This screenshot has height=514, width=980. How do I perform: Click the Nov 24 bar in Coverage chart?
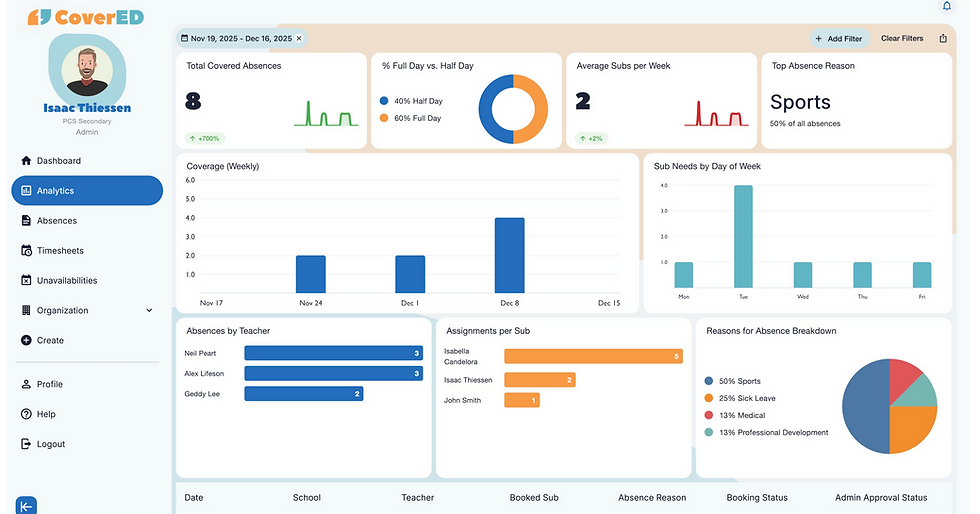(311, 274)
